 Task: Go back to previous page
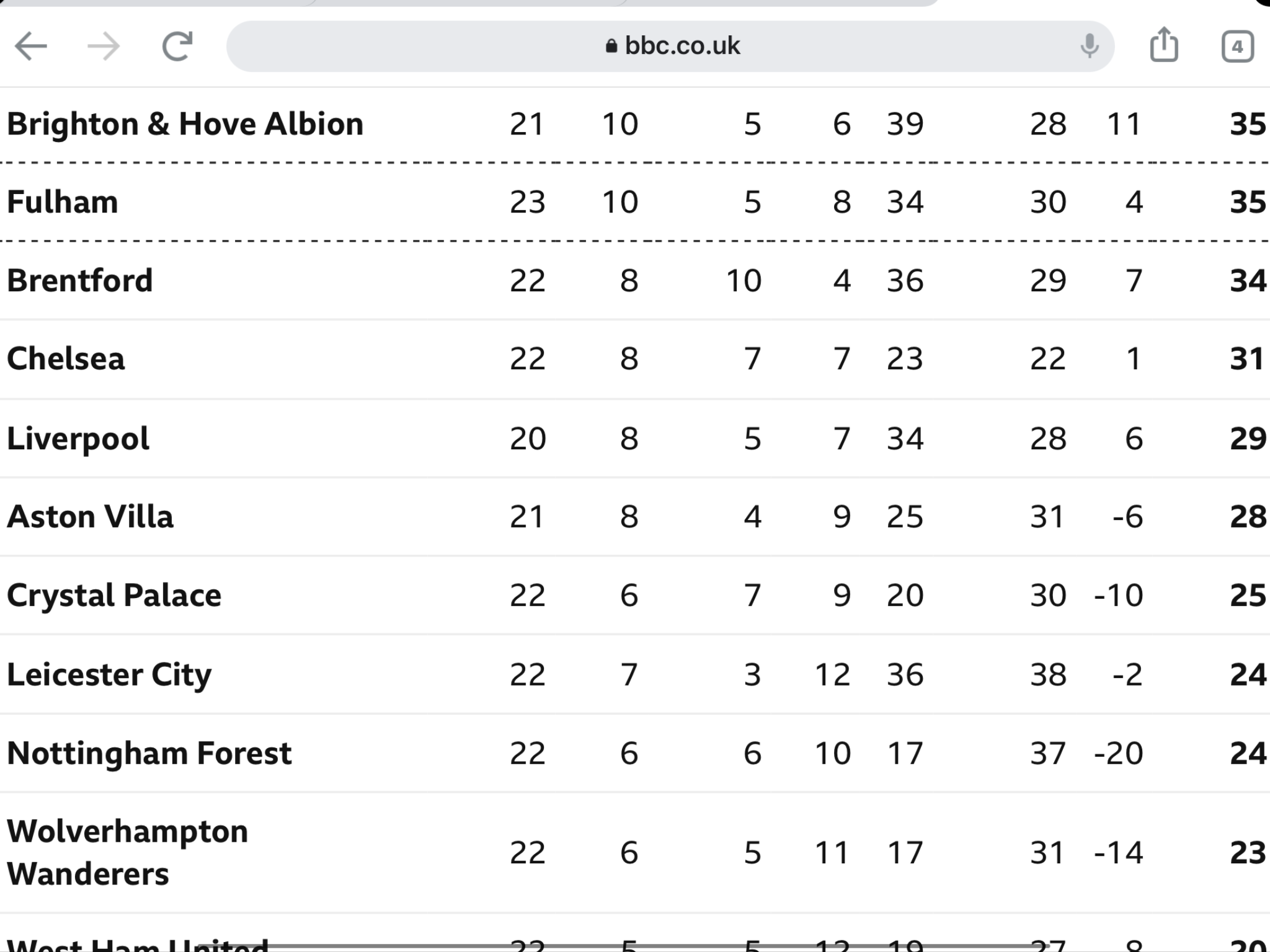click(31, 46)
